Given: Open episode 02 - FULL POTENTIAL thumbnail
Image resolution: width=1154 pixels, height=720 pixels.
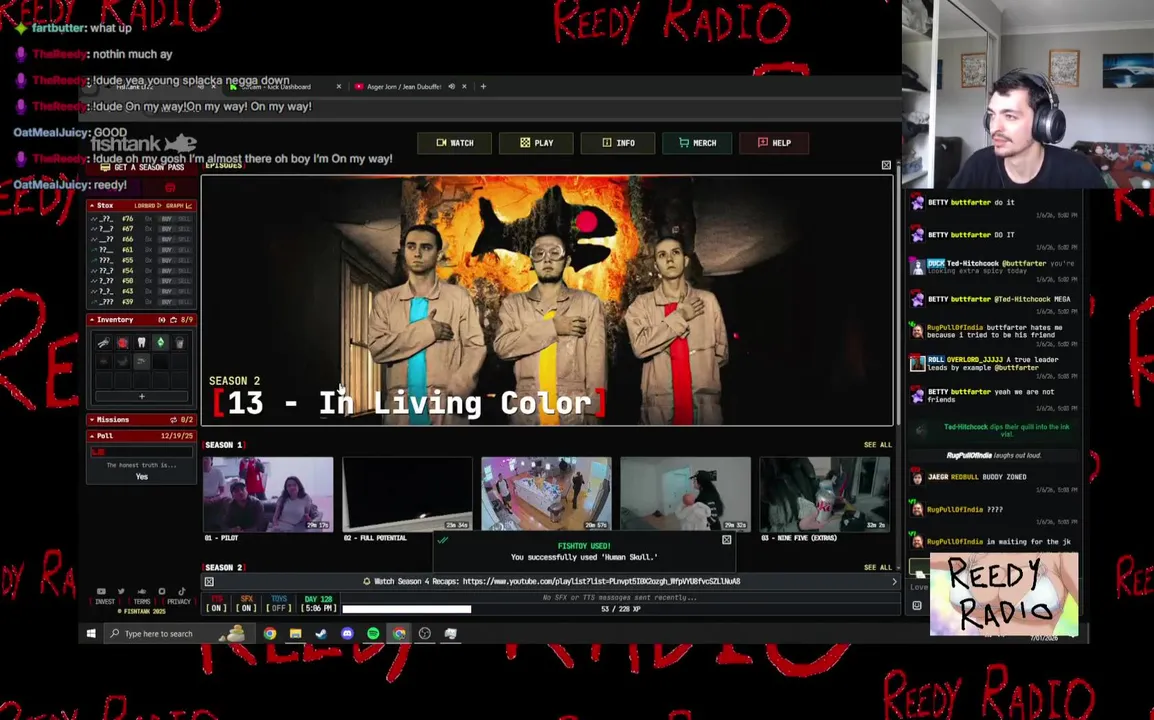Looking at the screenshot, I should 407,494.
